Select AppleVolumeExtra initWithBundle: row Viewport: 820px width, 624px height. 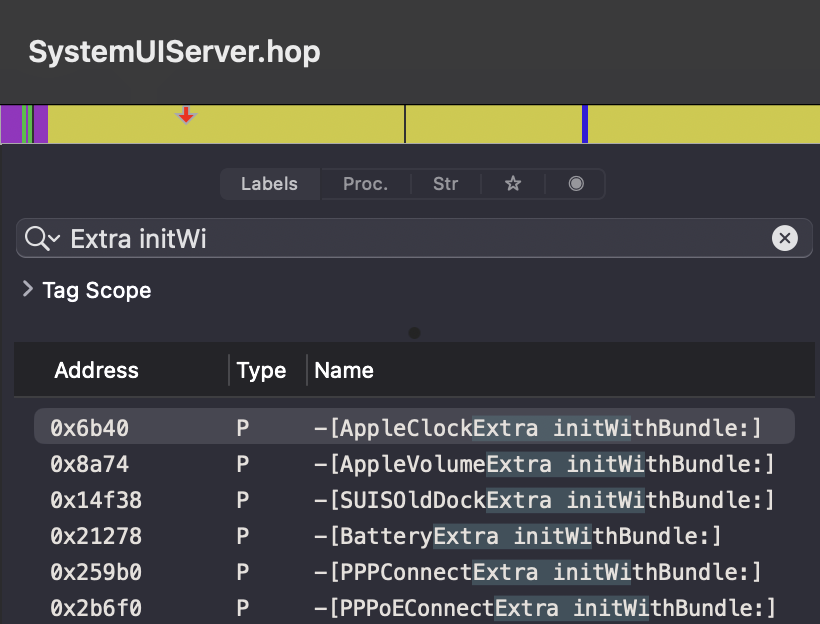click(414, 464)
